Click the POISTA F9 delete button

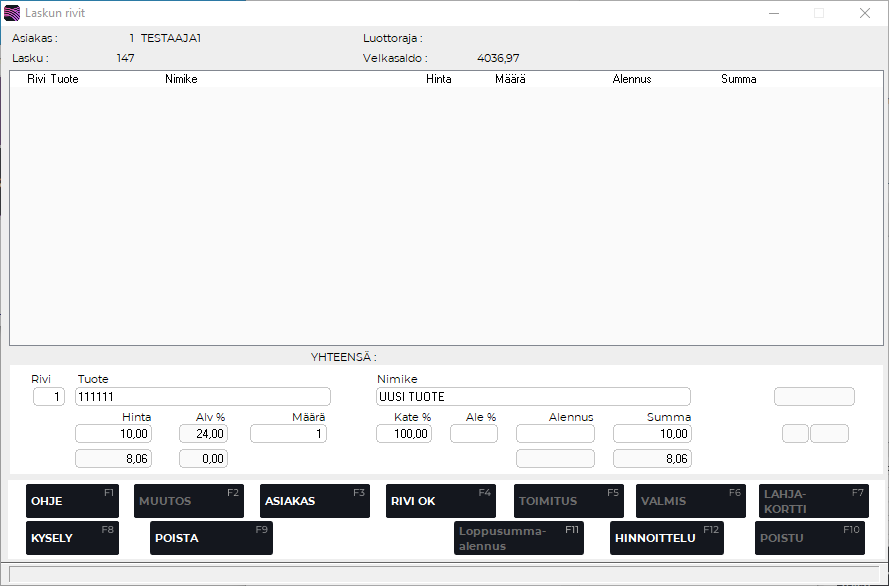[211, 538]
